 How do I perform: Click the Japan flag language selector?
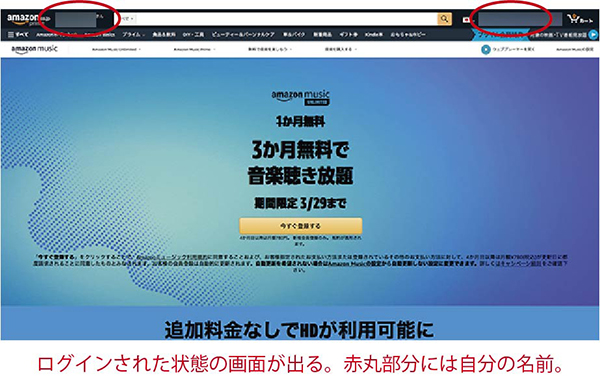pyautogui.click(x=466, y=19)
